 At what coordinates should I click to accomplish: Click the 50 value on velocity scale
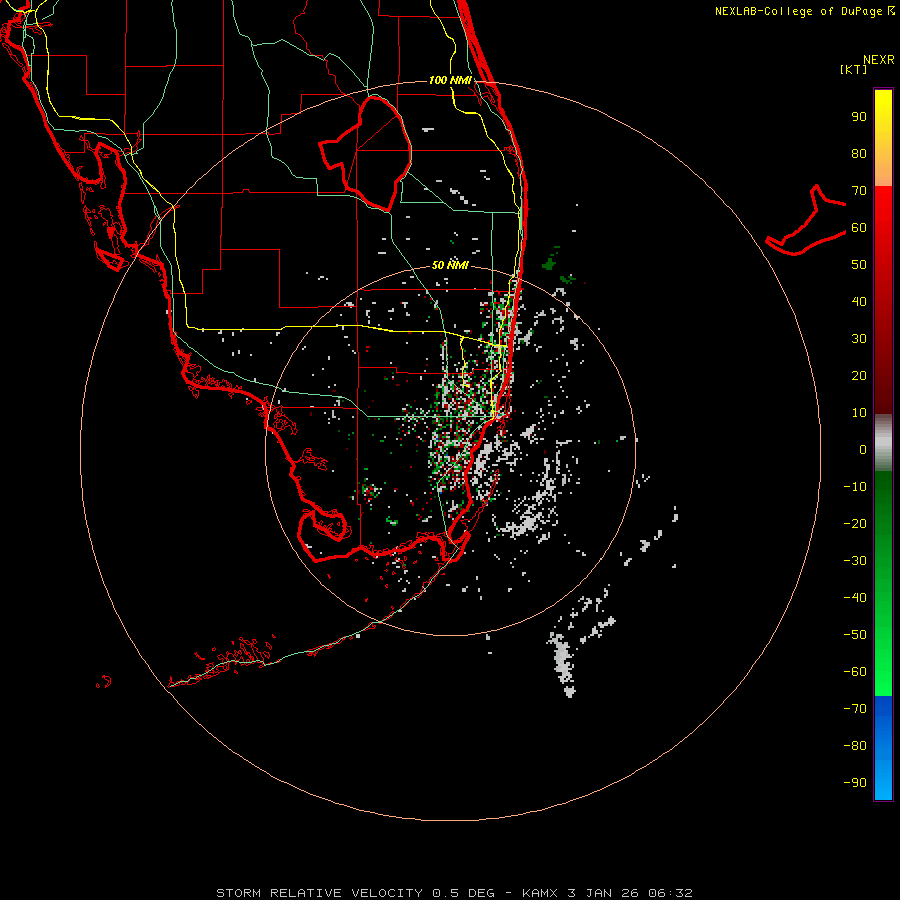click(x=859, y=265)
